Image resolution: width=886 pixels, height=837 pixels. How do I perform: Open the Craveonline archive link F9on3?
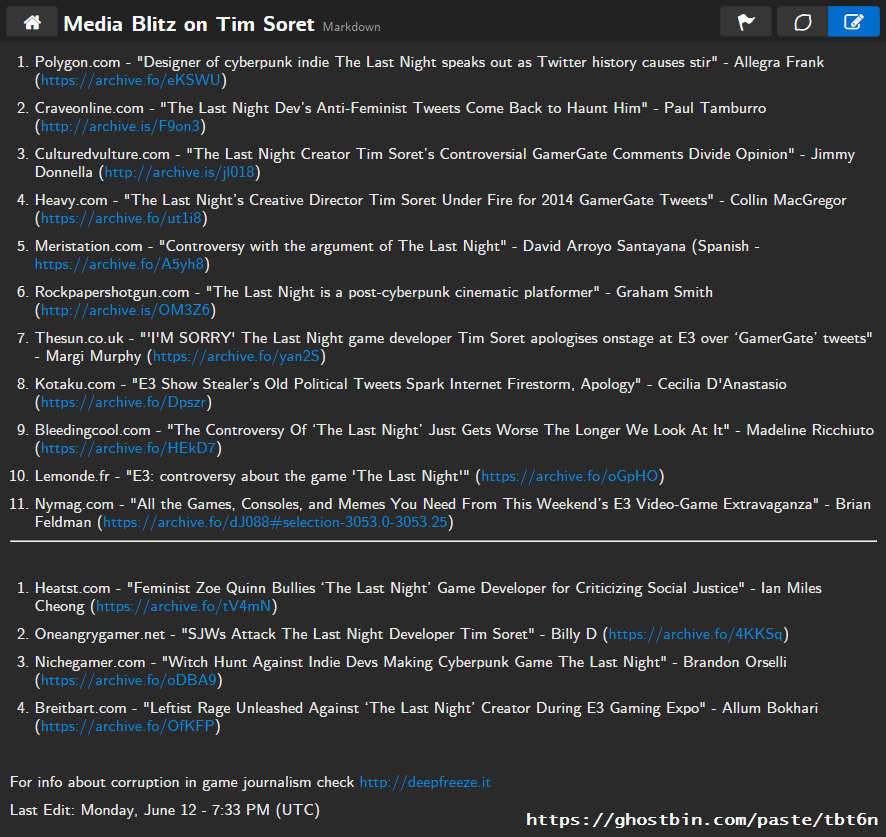click(x=120, y=126)
